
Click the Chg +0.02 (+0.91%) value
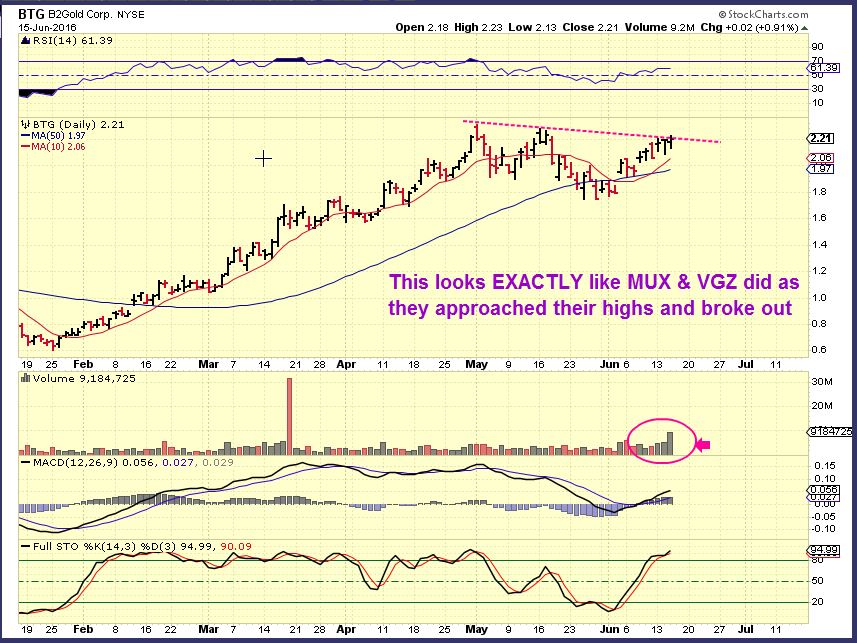[749, 27]
